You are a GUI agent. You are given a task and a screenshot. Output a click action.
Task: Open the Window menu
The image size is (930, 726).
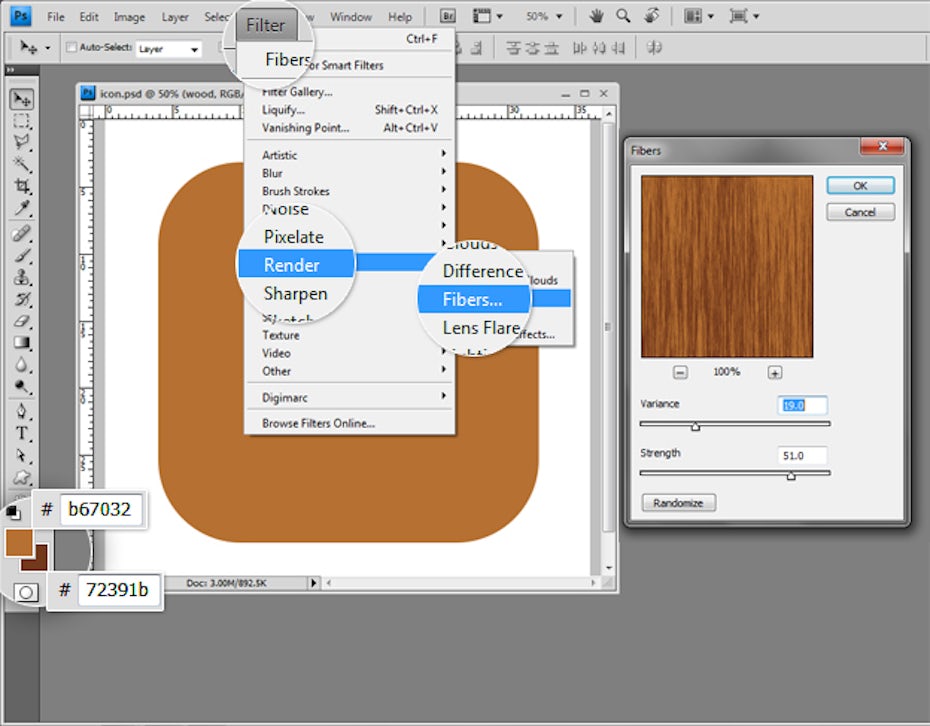pyautogui.click(x=350, y=17)
